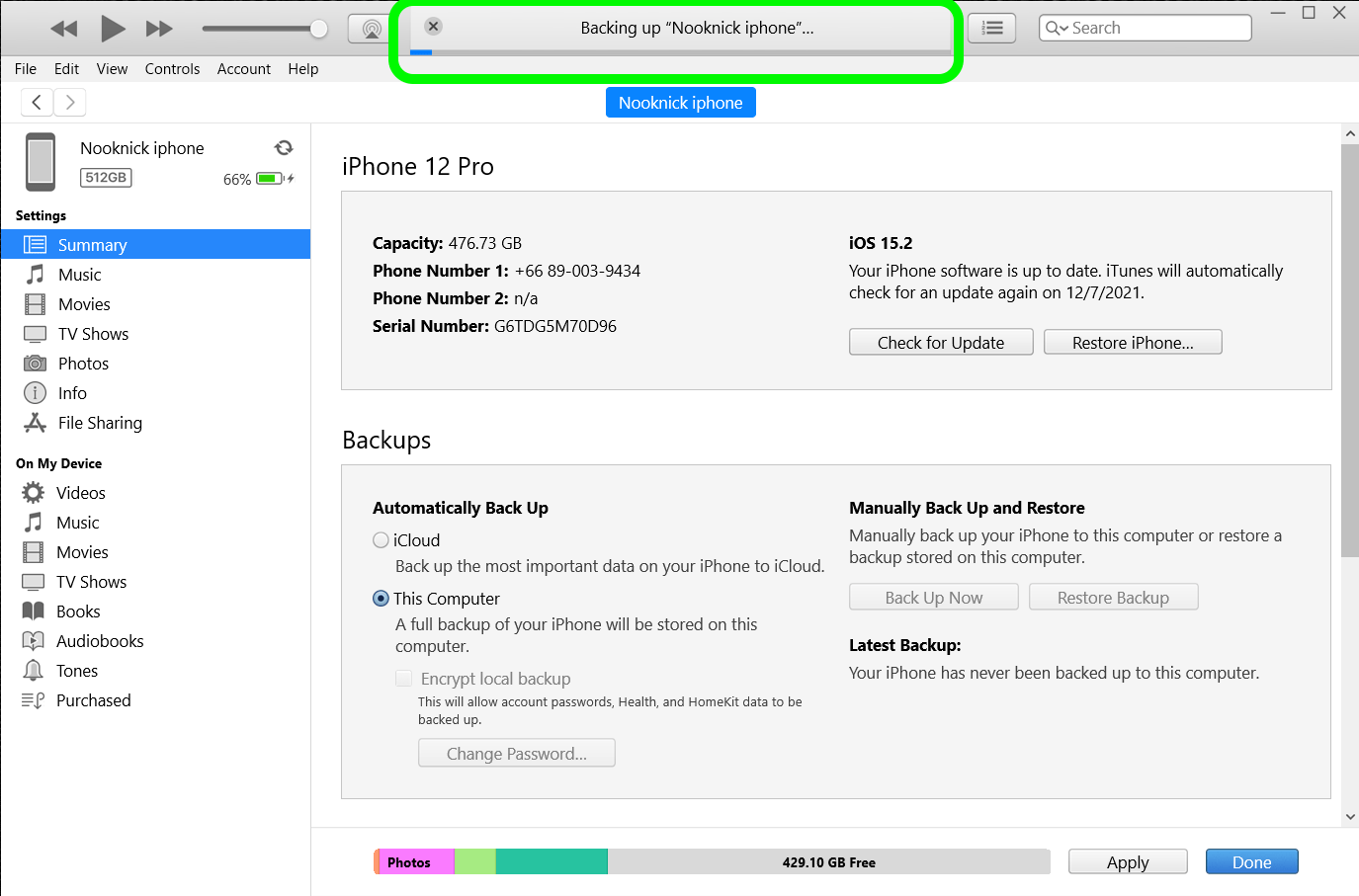Click the Check for Update button
1359x896 pixels.
coord(940,343)
